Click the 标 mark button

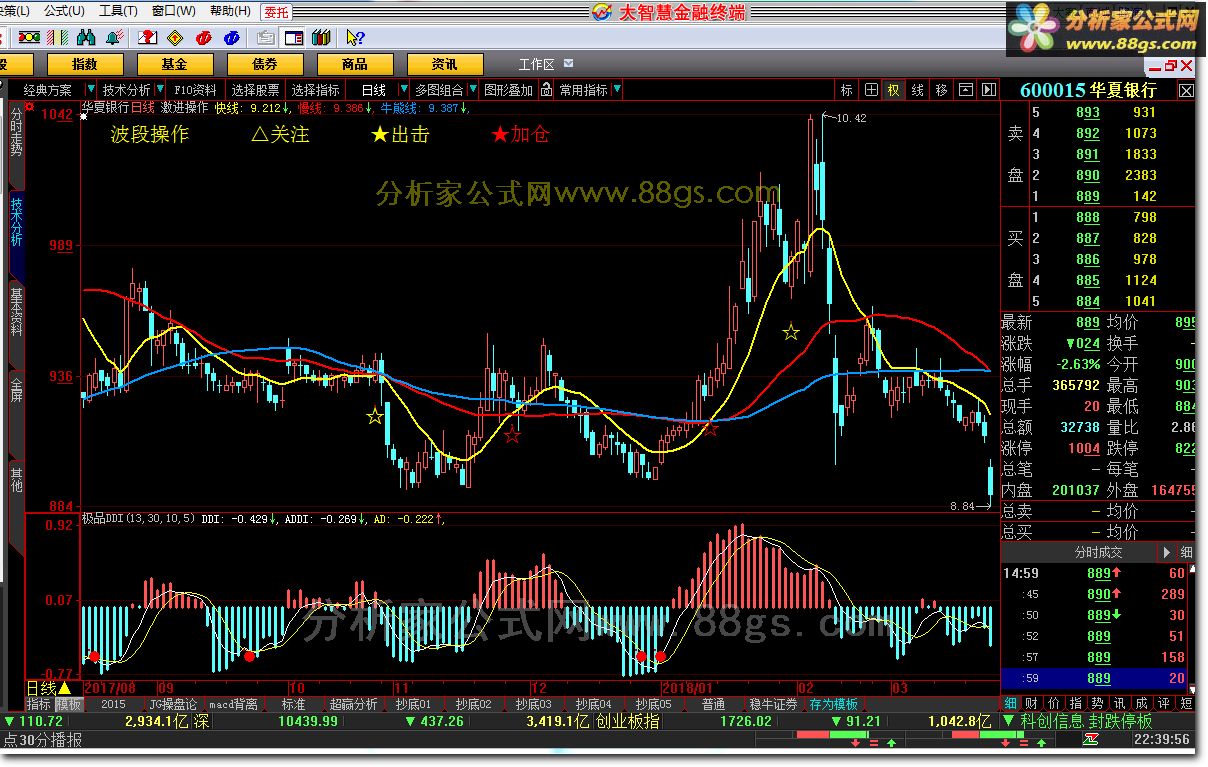pyautogui.click(x=847, y=89)
